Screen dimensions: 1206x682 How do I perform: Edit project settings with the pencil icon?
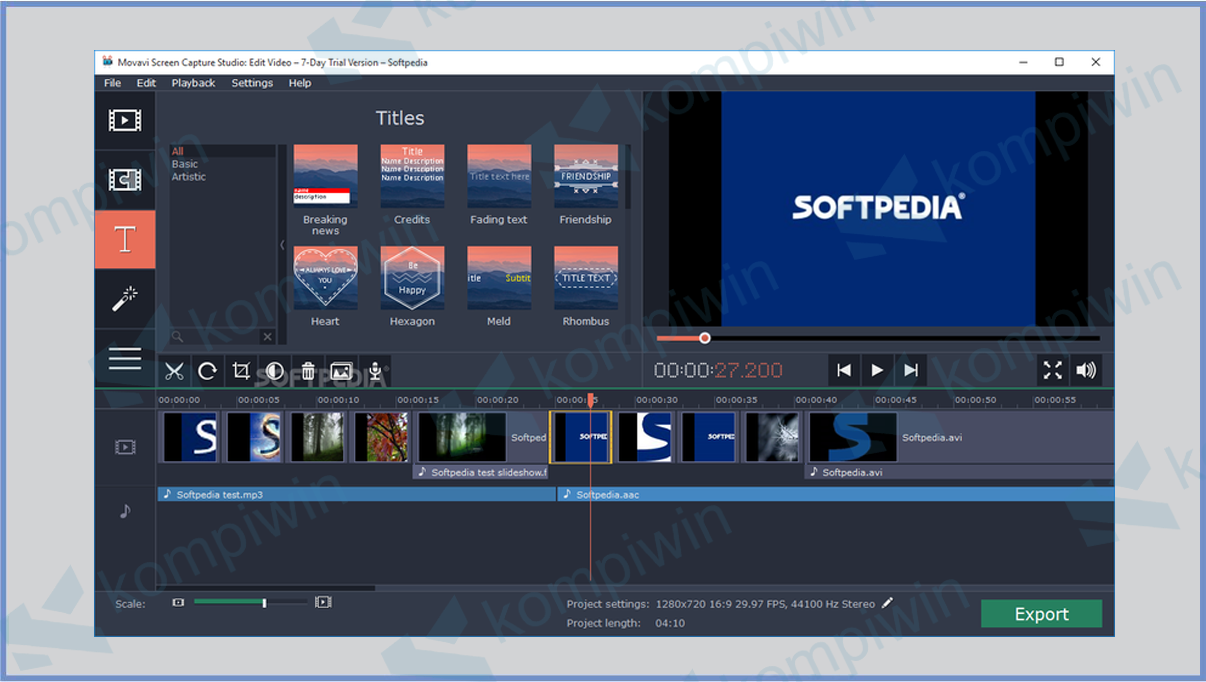click(x=887, y=603)
